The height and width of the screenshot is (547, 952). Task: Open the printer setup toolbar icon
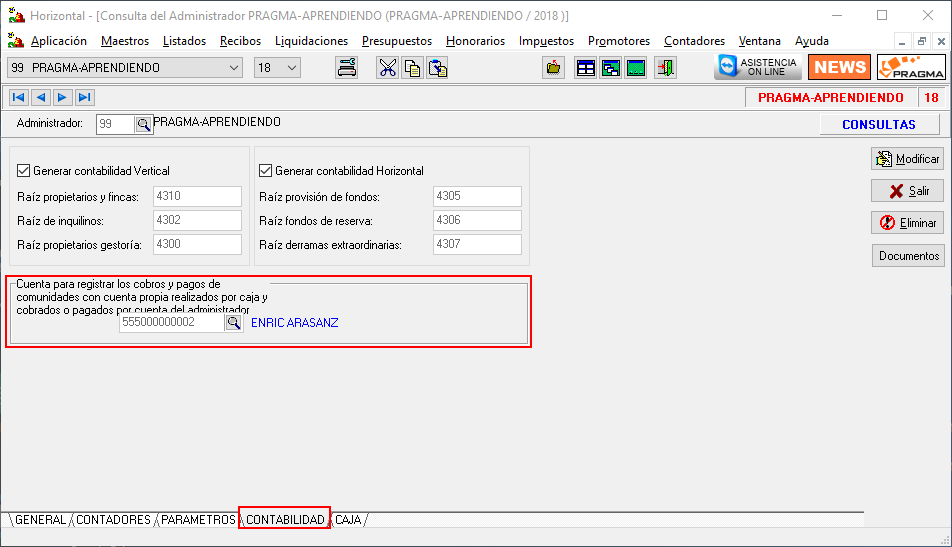[x=347, y=67]
